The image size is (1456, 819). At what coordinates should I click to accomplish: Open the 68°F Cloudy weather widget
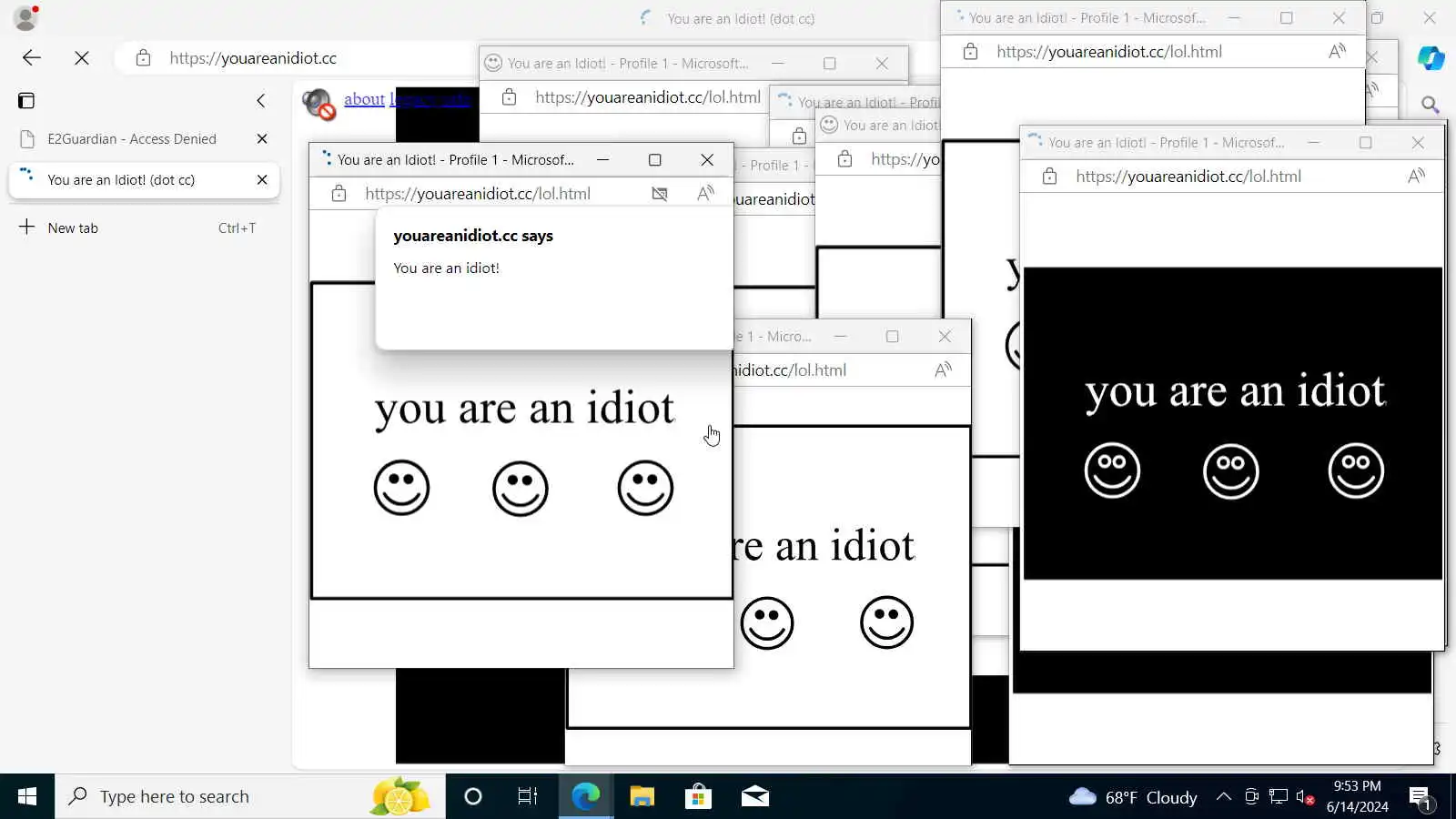[x=1133, y=797]
